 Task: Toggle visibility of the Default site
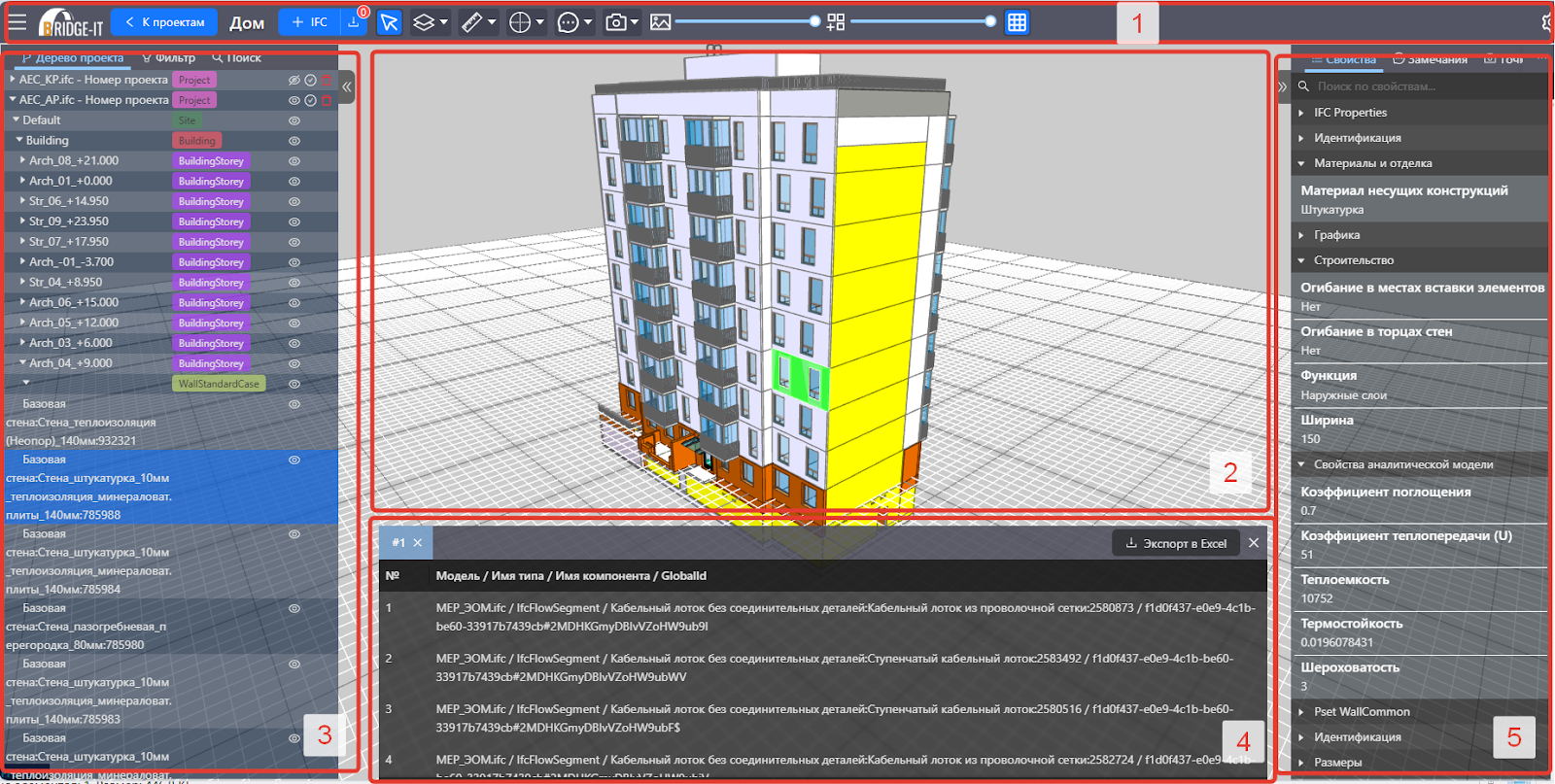[294, 120]
